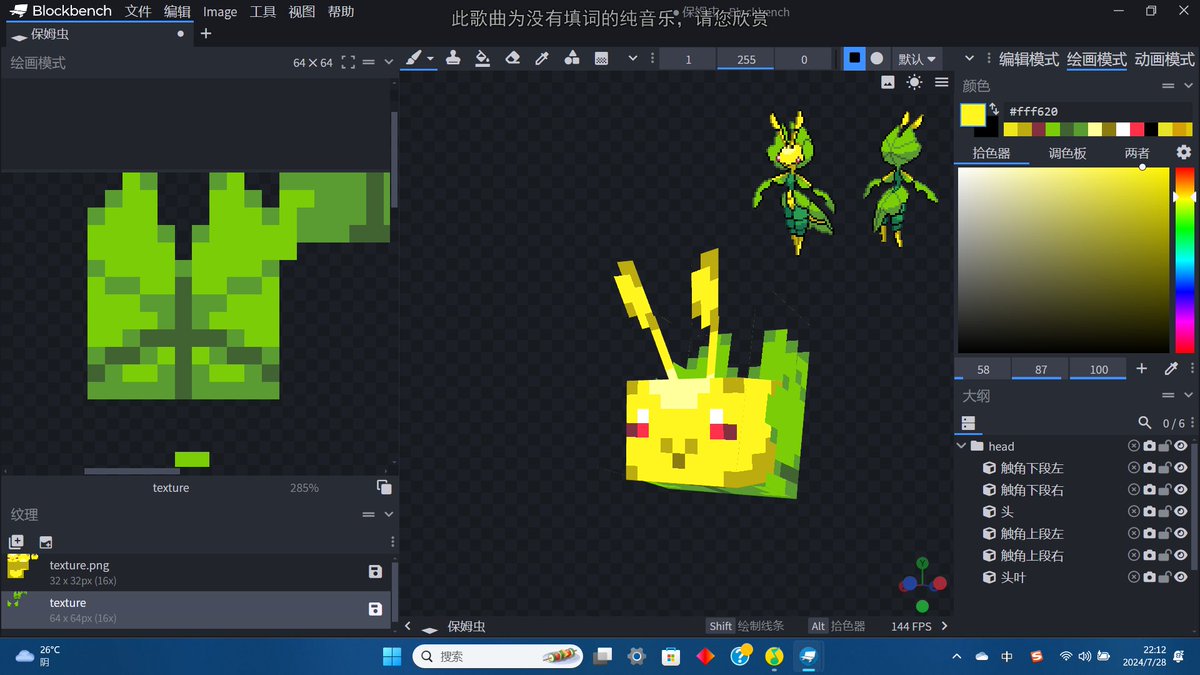This screenshot has height=675, width=1200.
Task: Pick a color with the eyedropper tool
Action: 542,58
